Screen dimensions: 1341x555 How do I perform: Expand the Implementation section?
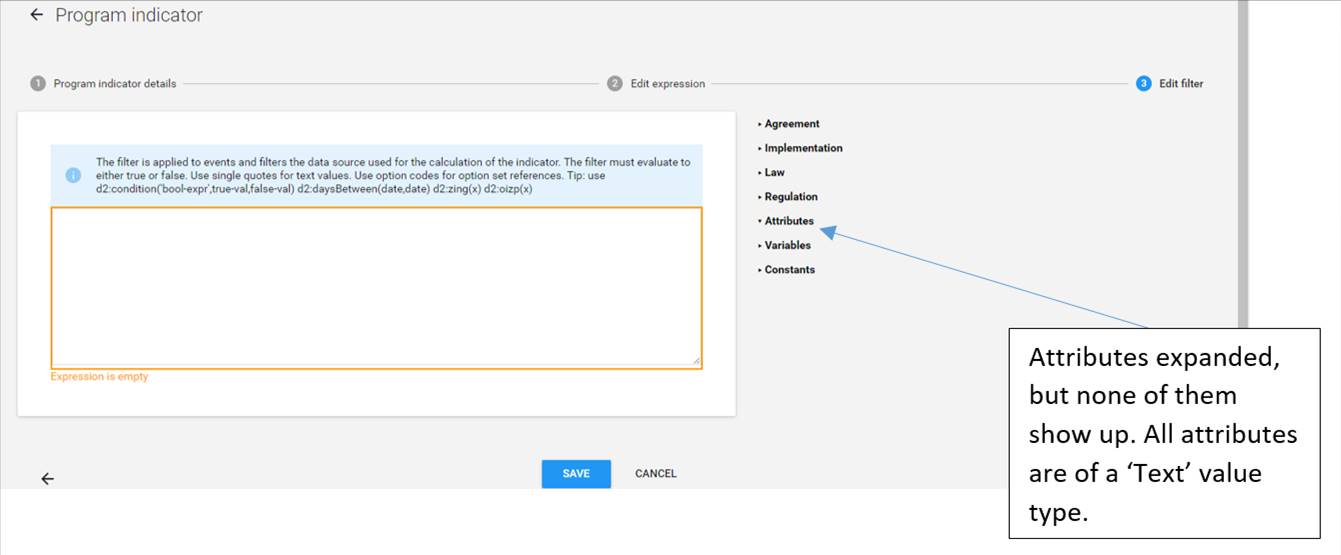click(802, 148)
